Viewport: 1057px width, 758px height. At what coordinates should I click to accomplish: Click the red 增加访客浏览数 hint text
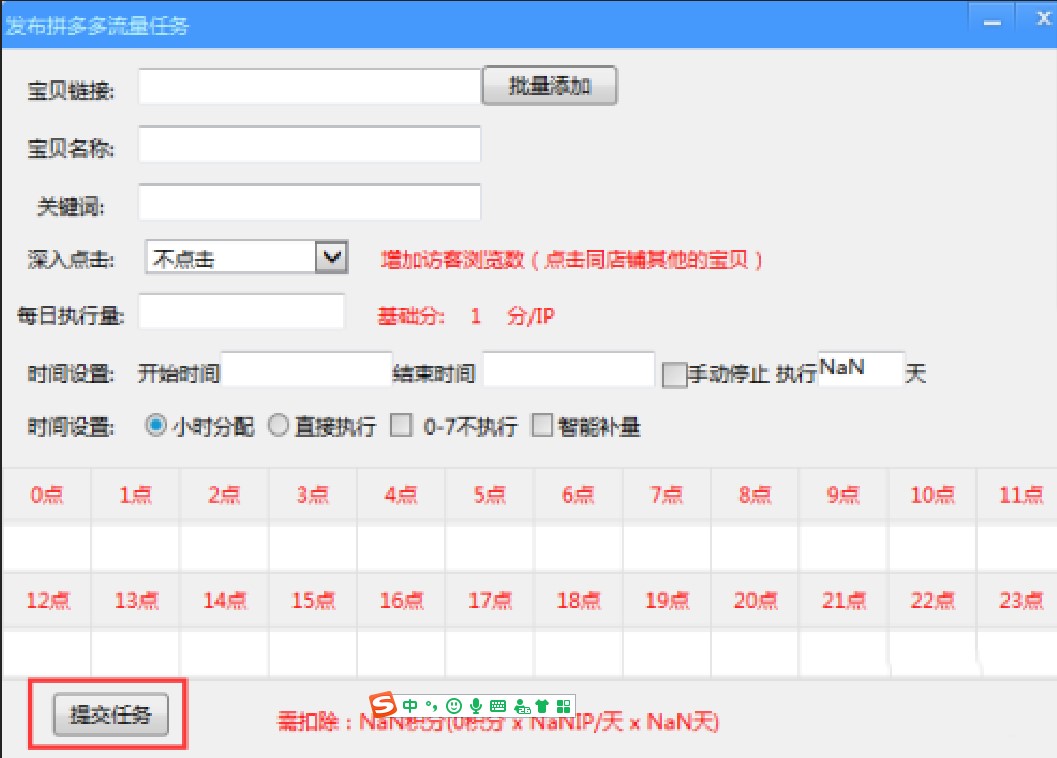coord(572,260)
